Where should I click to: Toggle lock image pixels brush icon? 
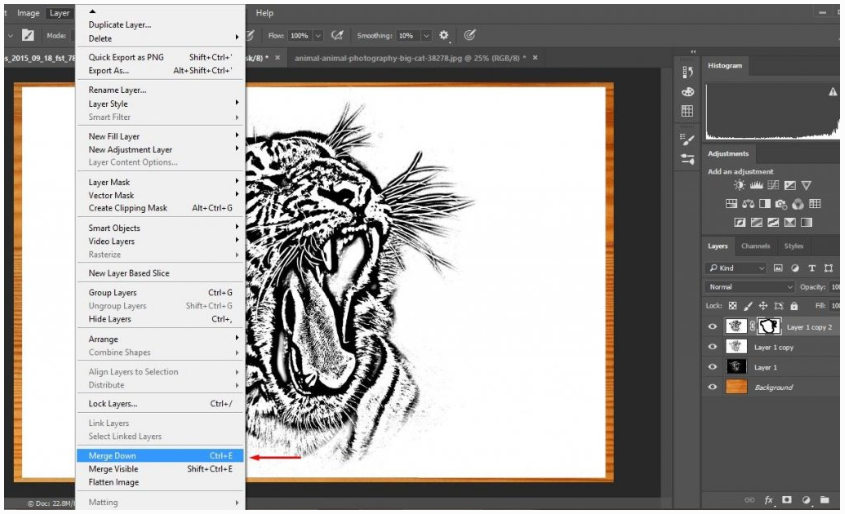pos(747,306)
